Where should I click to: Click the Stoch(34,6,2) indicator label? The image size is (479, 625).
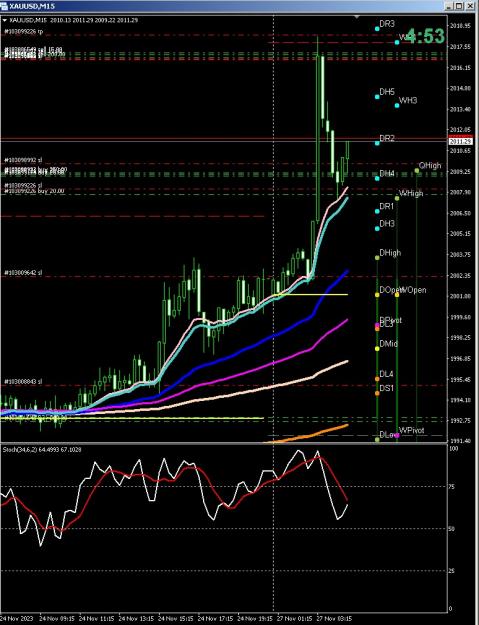coord(42,450)
